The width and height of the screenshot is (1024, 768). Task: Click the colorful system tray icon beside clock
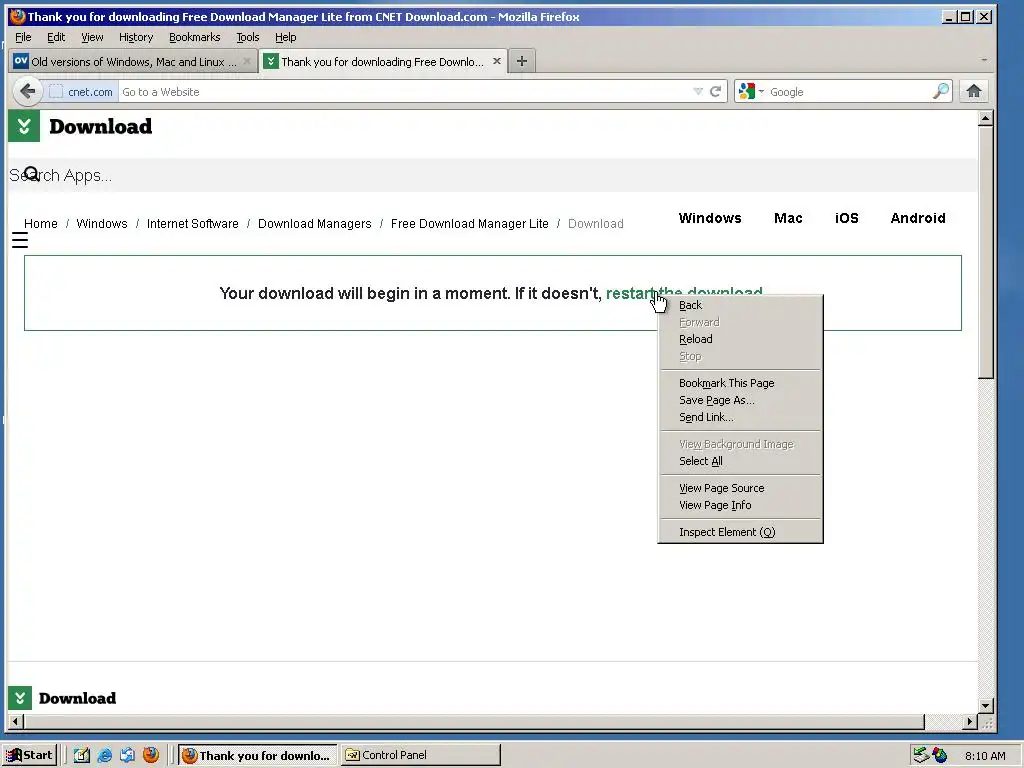(x=940, y=755)
